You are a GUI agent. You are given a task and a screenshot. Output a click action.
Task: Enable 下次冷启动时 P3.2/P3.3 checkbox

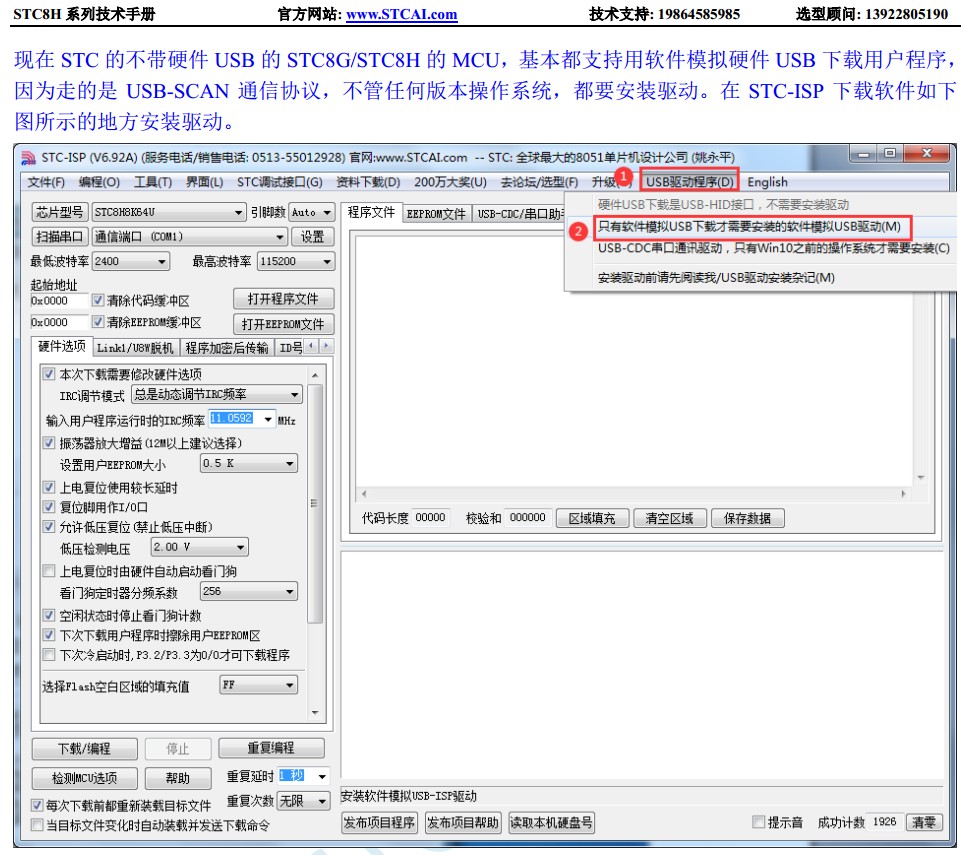tap(49, 655)
